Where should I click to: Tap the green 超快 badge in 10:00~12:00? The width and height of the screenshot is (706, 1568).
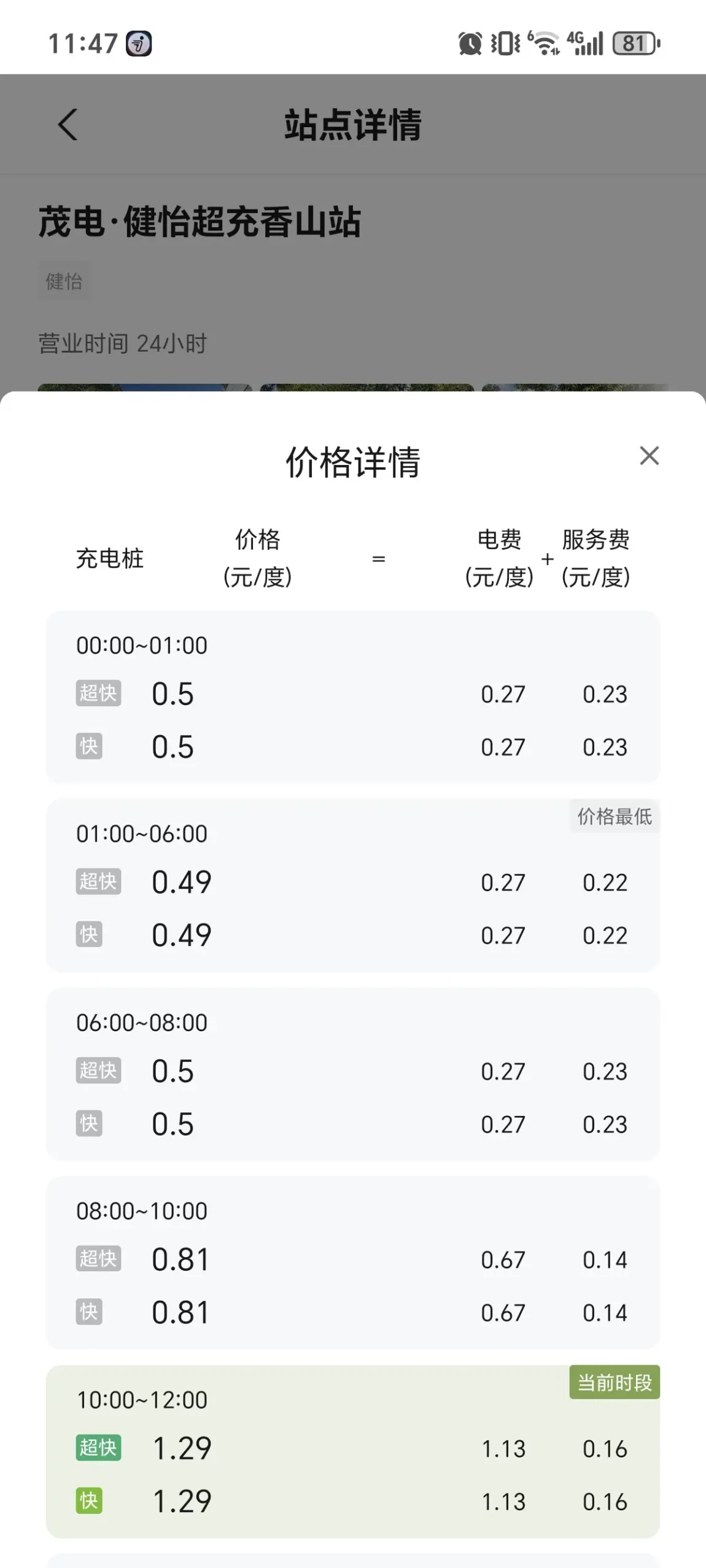[x=98, y=1448]
